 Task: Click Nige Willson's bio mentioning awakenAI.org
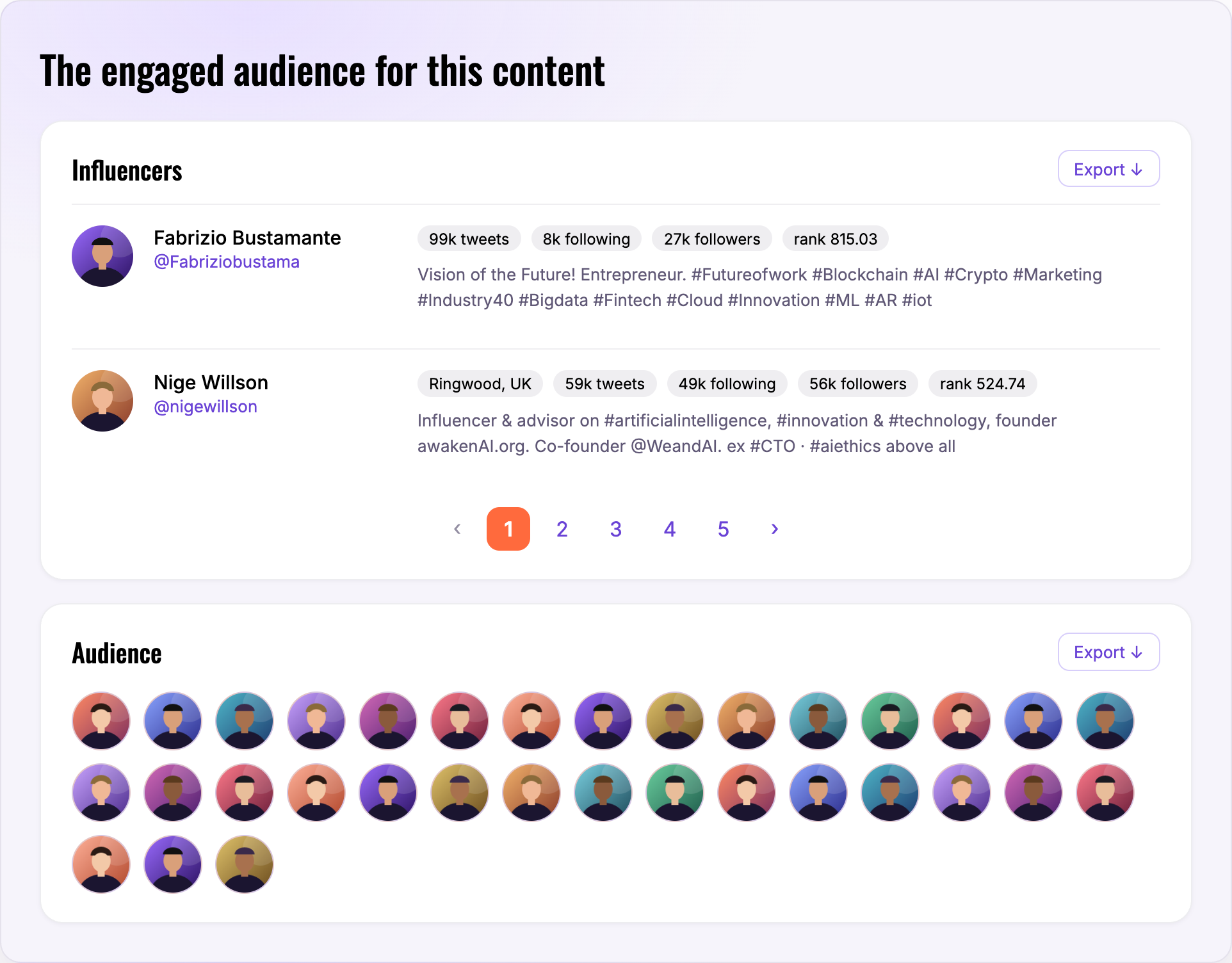click(737, 433)
